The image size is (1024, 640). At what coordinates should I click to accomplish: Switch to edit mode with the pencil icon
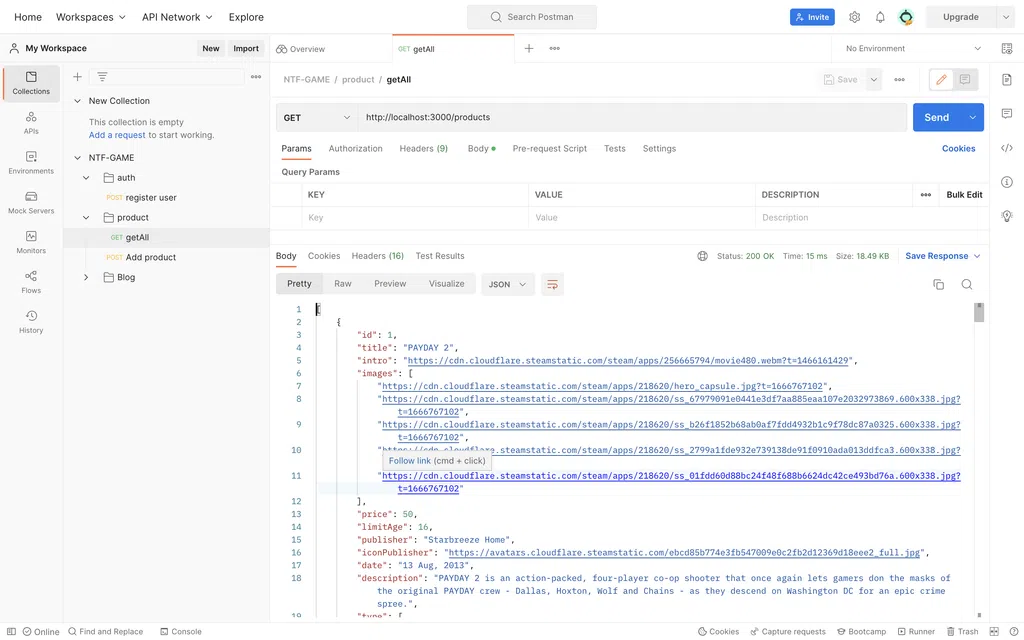click(941, 80)
